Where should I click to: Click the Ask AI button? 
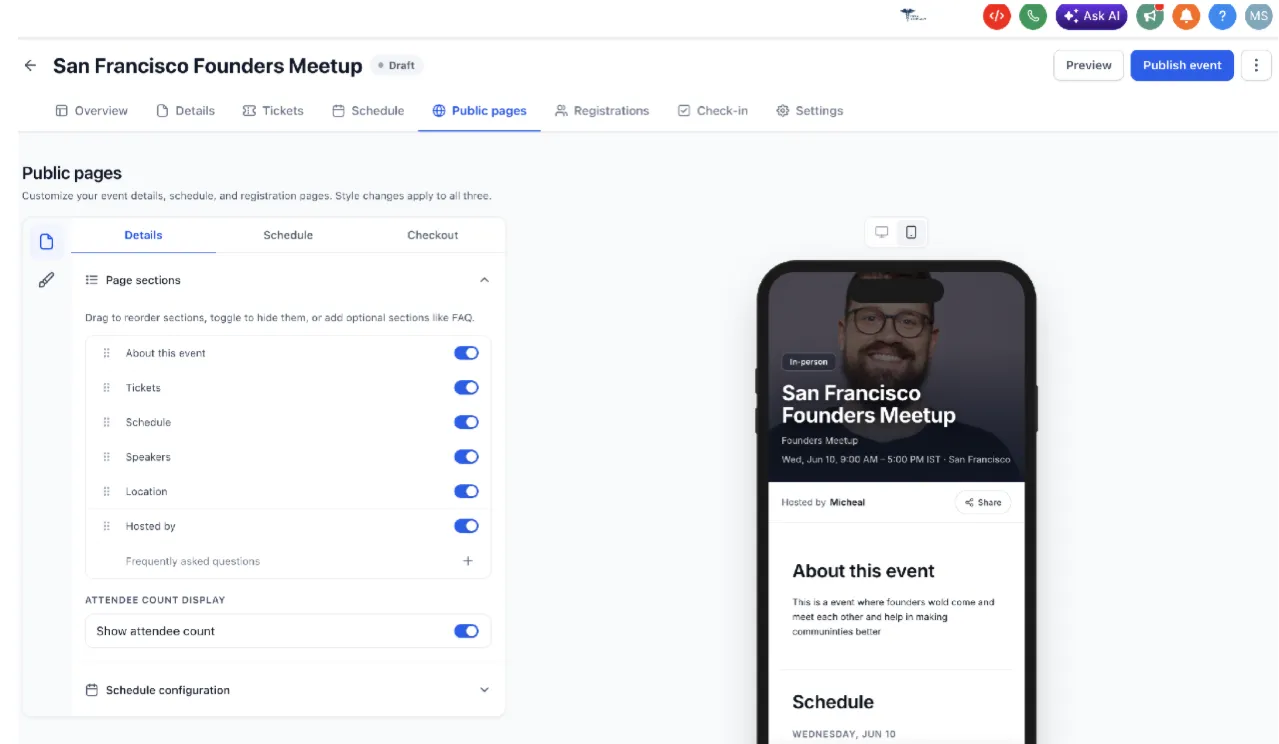click(1092, 16)
